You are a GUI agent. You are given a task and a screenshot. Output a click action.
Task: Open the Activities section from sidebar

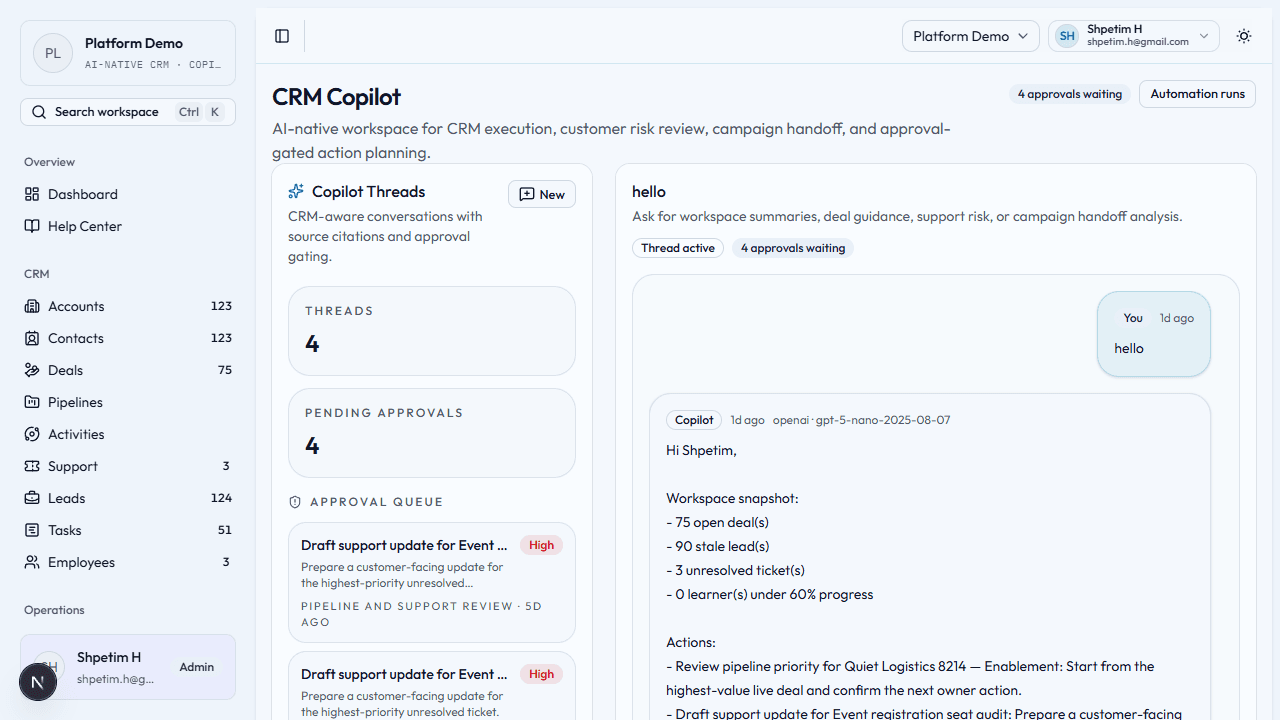[33, 434]
